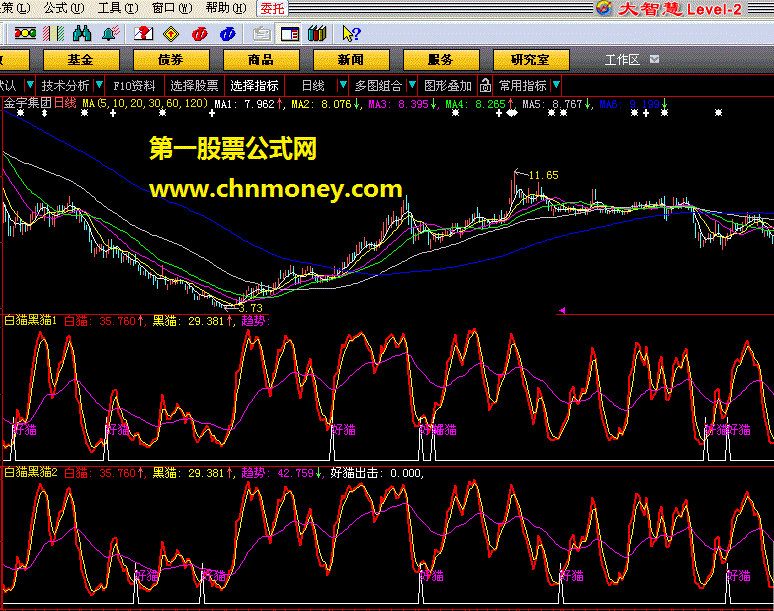Click the 工作区 label
The width and height of the screenshot is (774, 611).
622,60
